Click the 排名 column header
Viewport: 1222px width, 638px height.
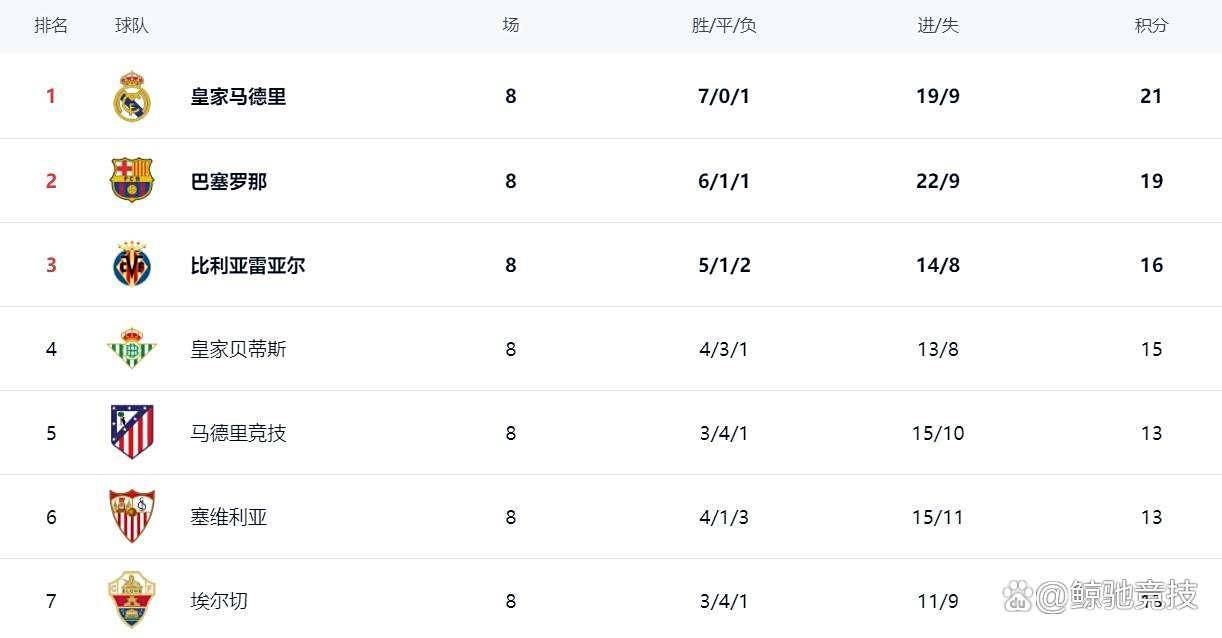coord(51,26)
